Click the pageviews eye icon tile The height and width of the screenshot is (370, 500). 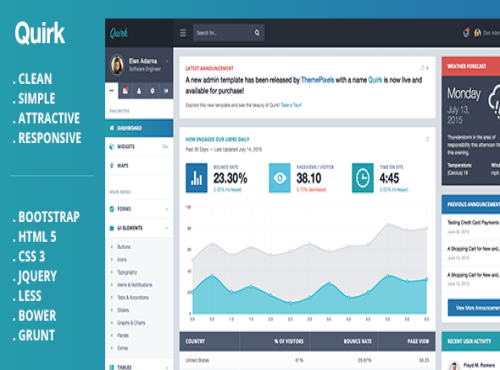[280, 178]
